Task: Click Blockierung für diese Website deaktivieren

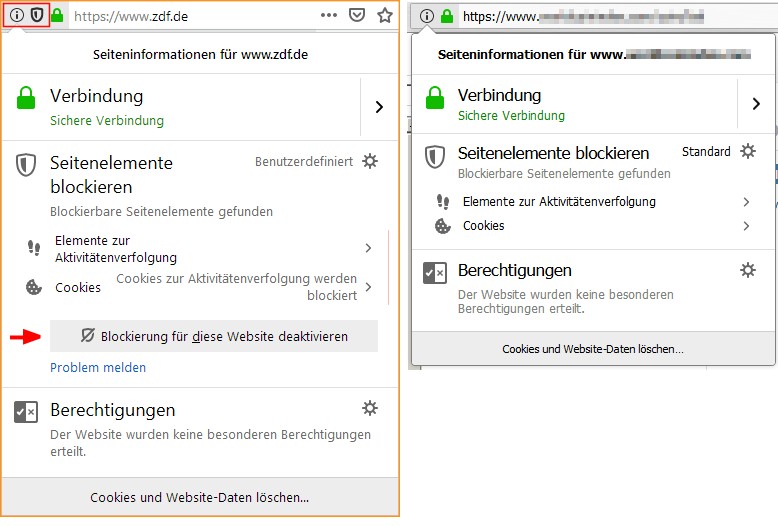Action: click(x=214, y=336)
